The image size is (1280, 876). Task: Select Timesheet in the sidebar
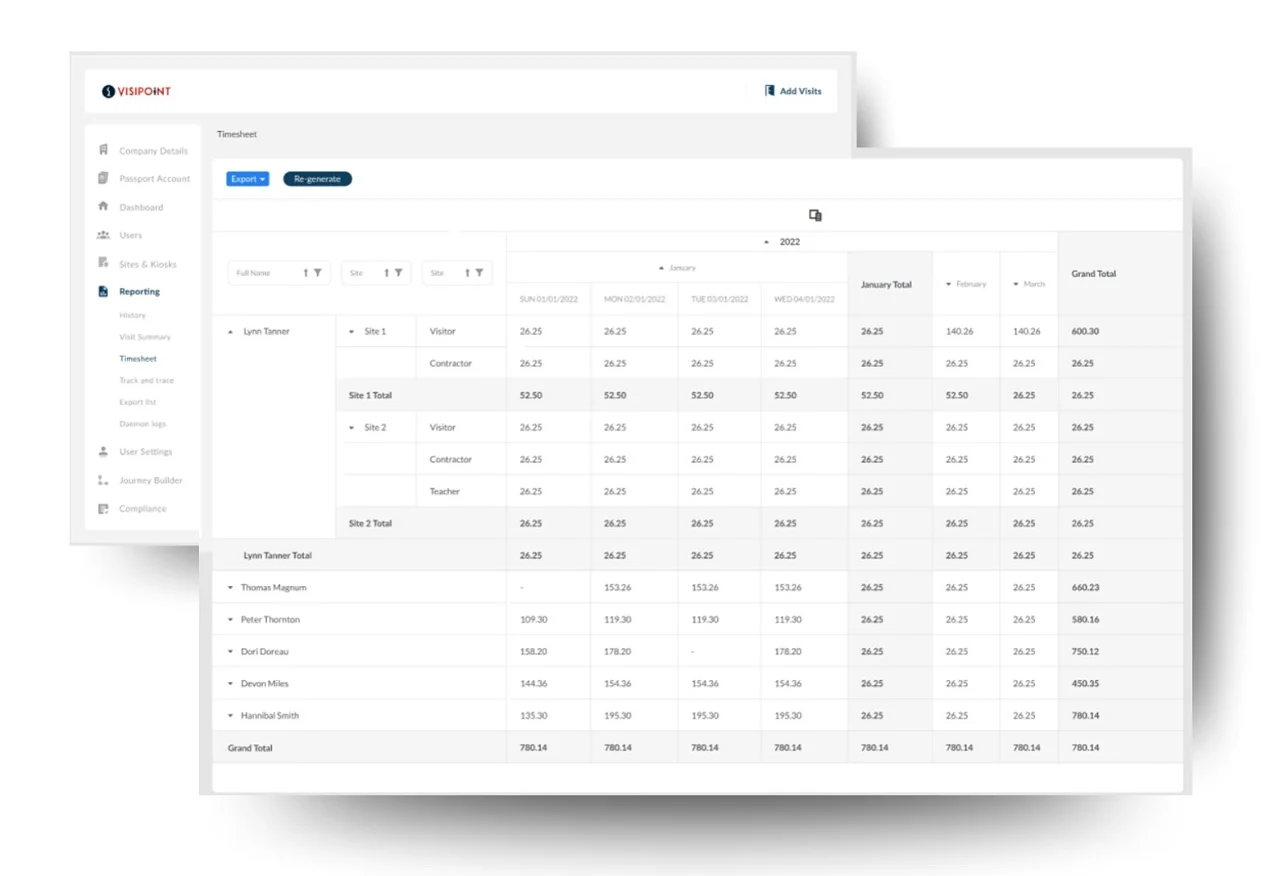pyautogui.click(x=138, y=358)
